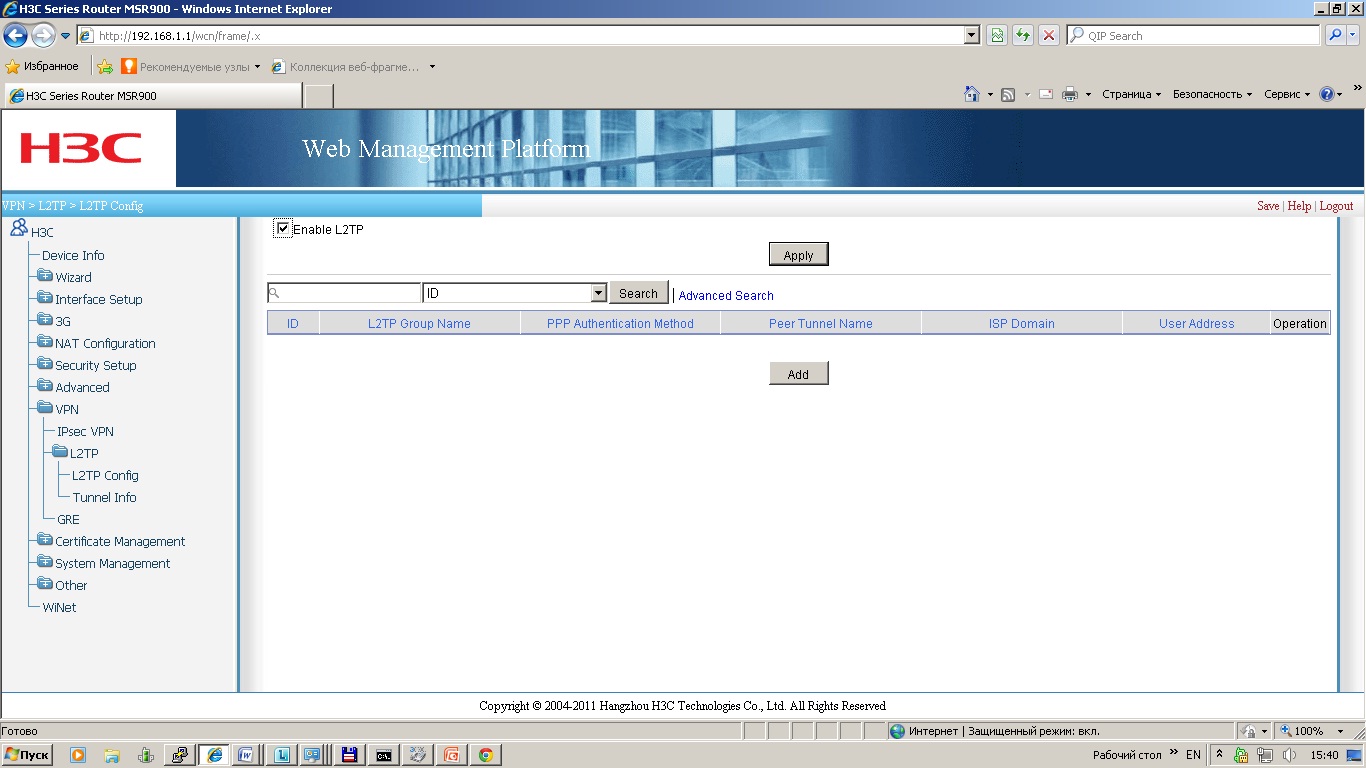Open the Безопасность menu
Viewport: 1366px width, 768px height.
point(1212,95)
